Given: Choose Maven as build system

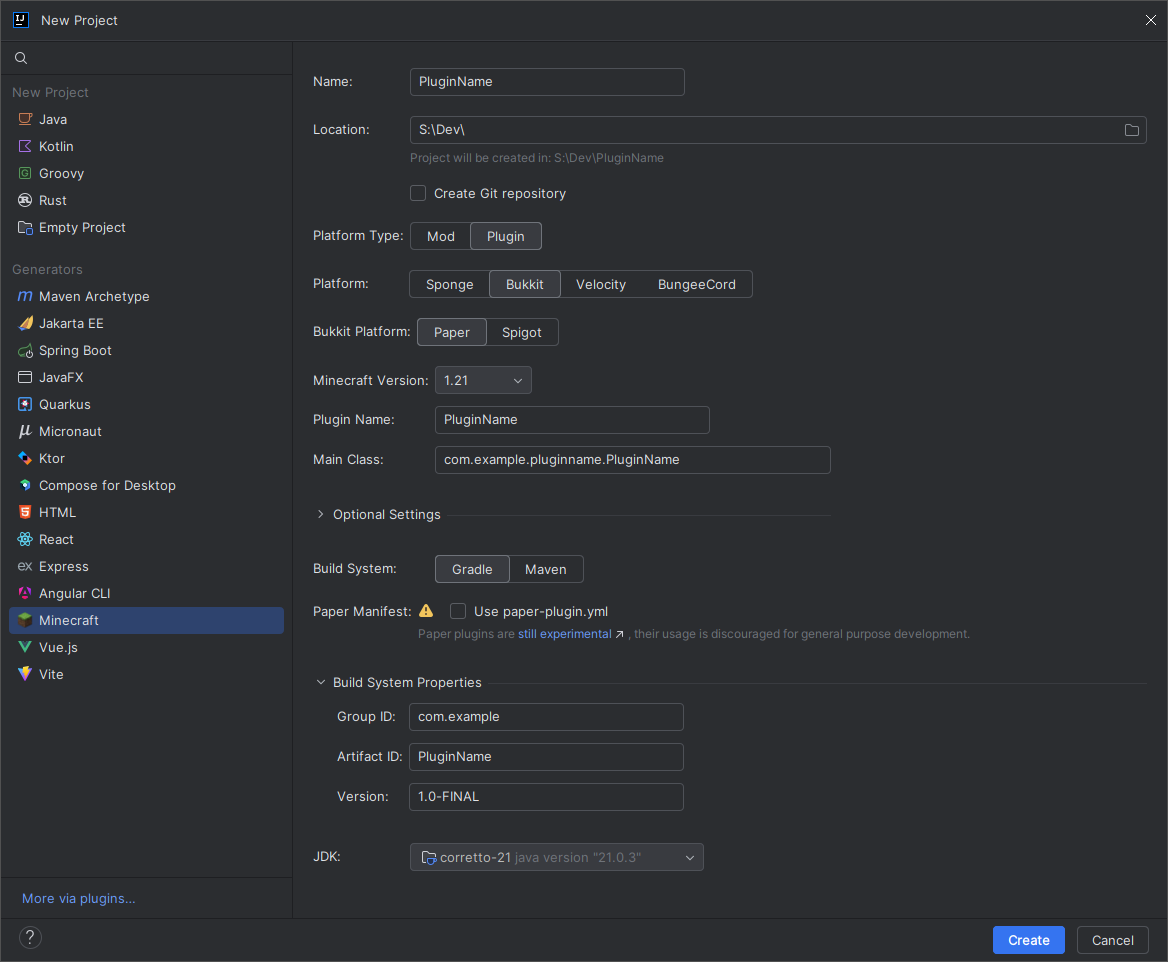Looking at the screenshot, I should click(545, 569).
